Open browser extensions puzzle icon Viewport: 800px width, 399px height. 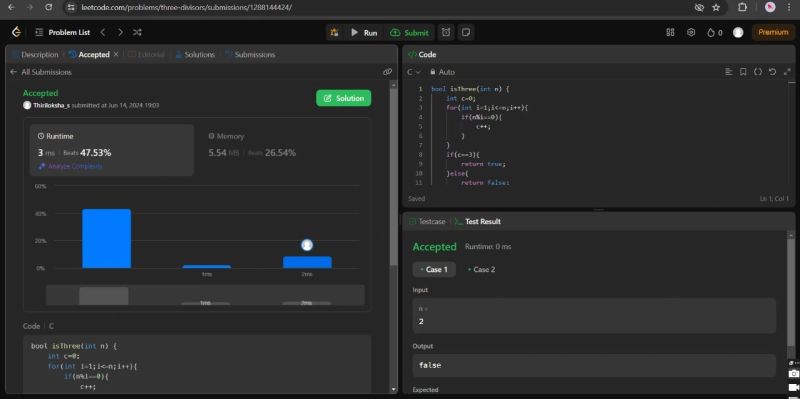[x=742, y=7]
